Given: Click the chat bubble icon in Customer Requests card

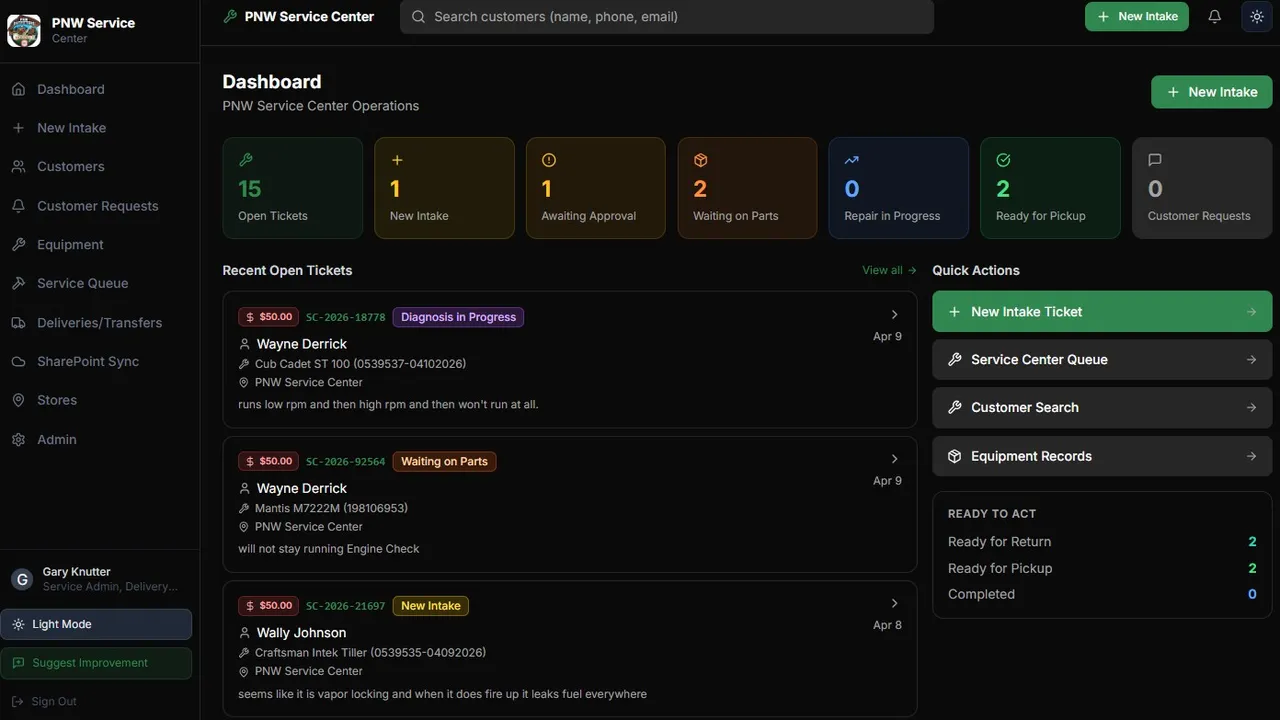Looking at the screenshot, I should (x=1155, y=160).
